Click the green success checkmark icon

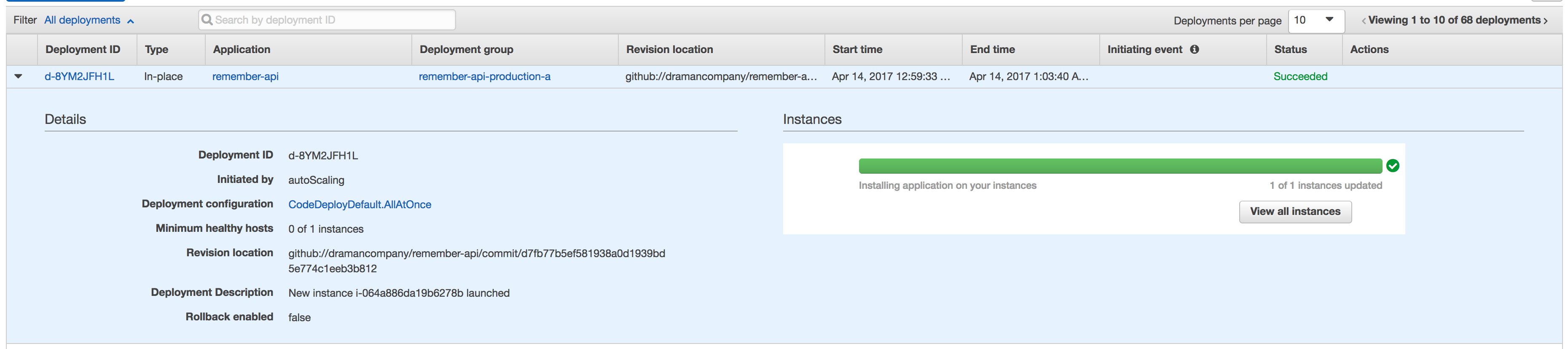(x=1393, y=166)
